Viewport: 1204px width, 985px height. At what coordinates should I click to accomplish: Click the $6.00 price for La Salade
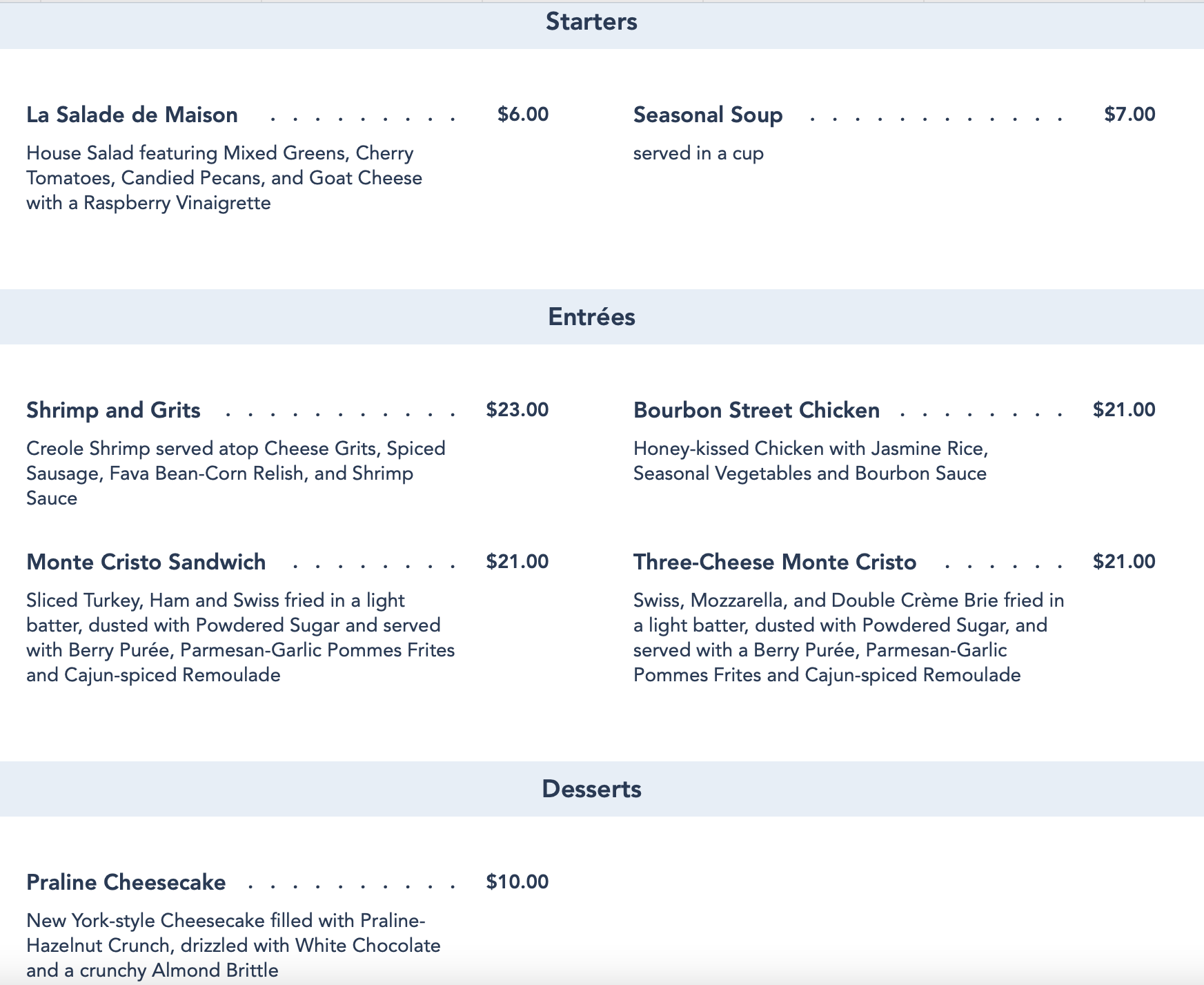(x=522, y=115)
